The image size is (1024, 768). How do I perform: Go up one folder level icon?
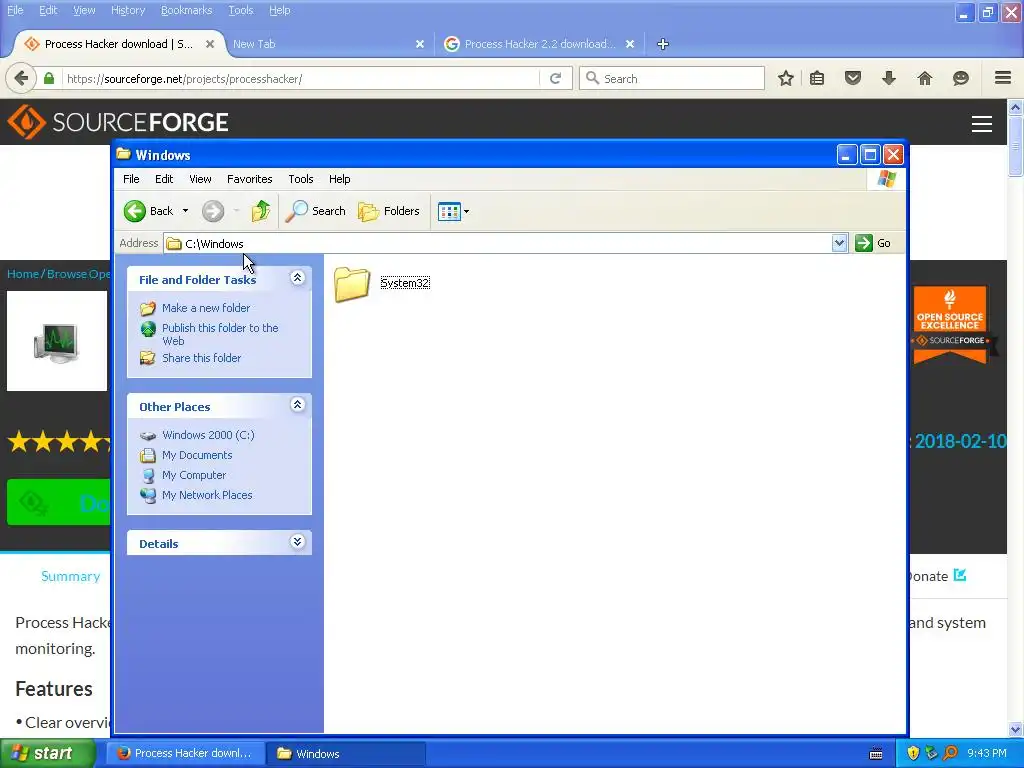261,211
